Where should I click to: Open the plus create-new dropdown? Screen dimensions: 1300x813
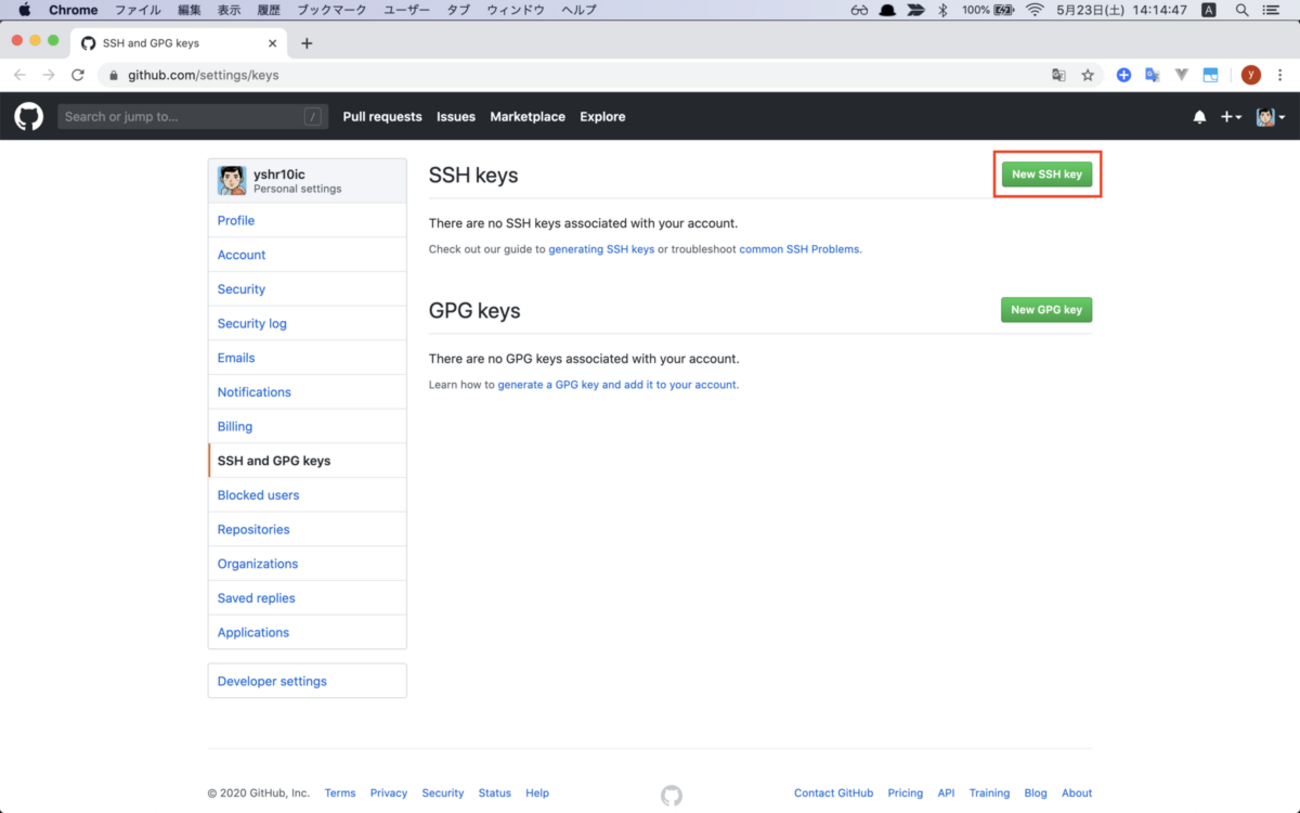[1231, 117]
